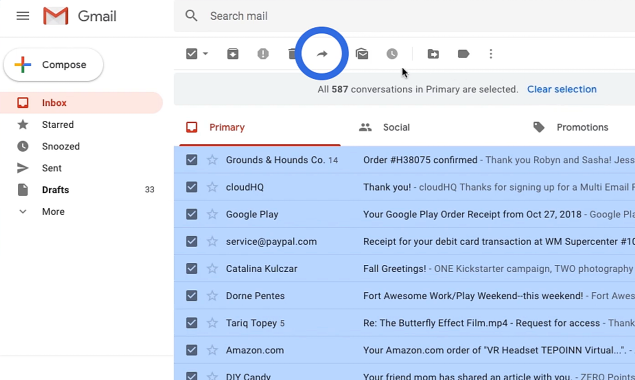
Task: Uncheck the Catalina Kulczar email checkbox
Action: pos(192,269)
